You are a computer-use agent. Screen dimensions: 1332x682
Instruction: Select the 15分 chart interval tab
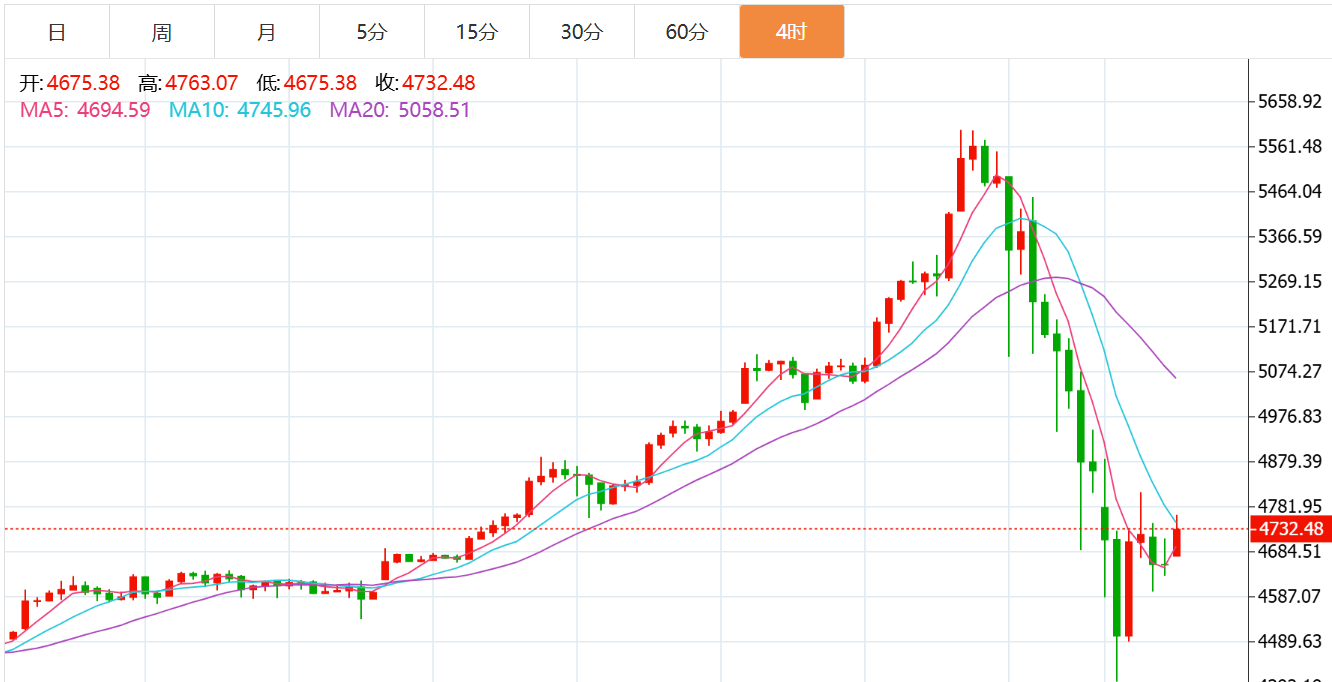coord(476,32)
